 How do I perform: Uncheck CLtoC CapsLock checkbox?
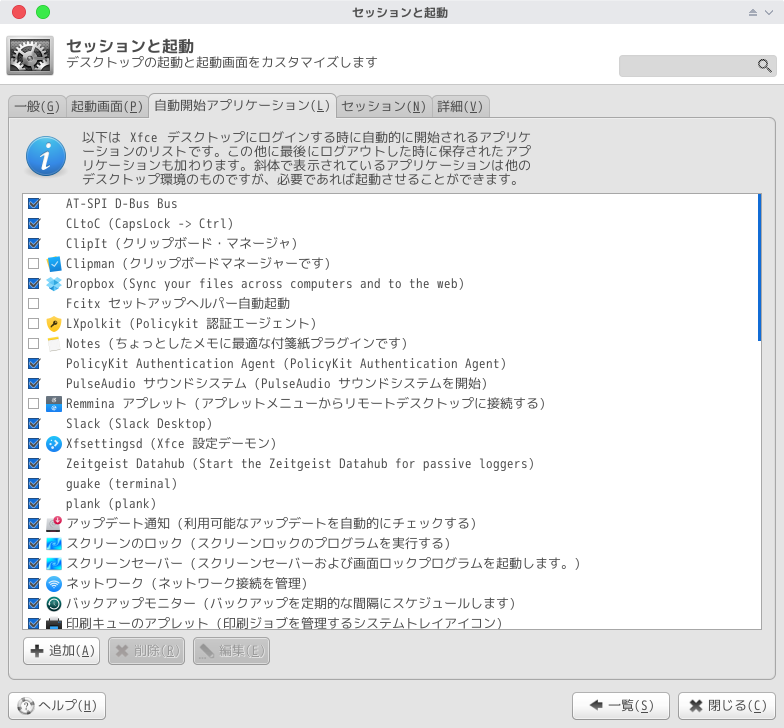(x=34, y=224)
